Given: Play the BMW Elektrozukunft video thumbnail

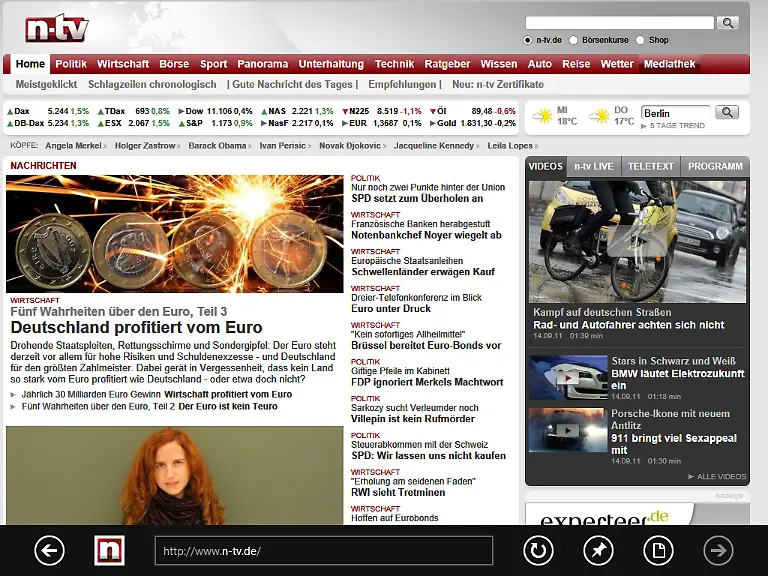Looking at the screenshot, I should [568, 378].
